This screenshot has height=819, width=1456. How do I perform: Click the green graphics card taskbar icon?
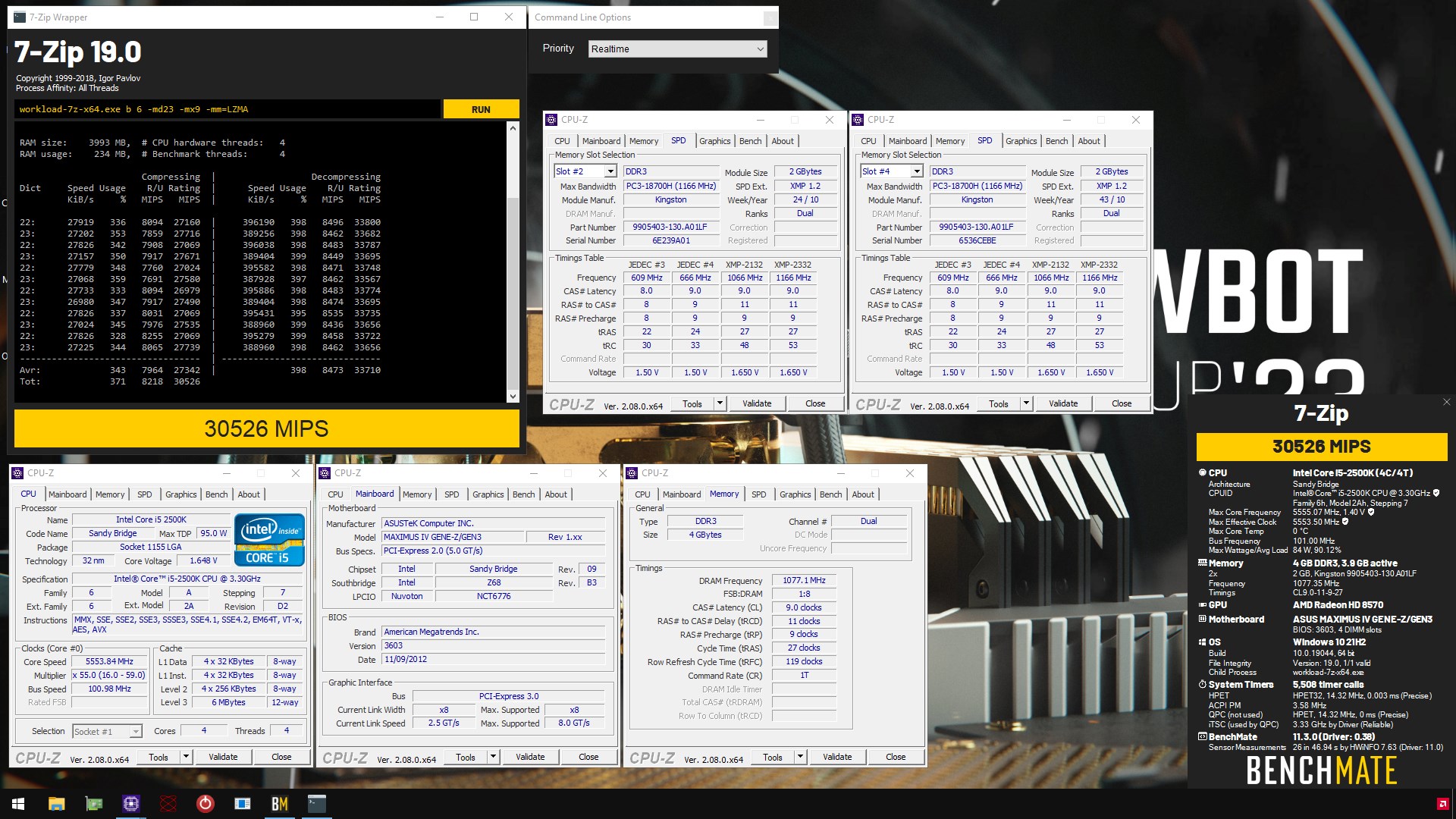point(93,804)
